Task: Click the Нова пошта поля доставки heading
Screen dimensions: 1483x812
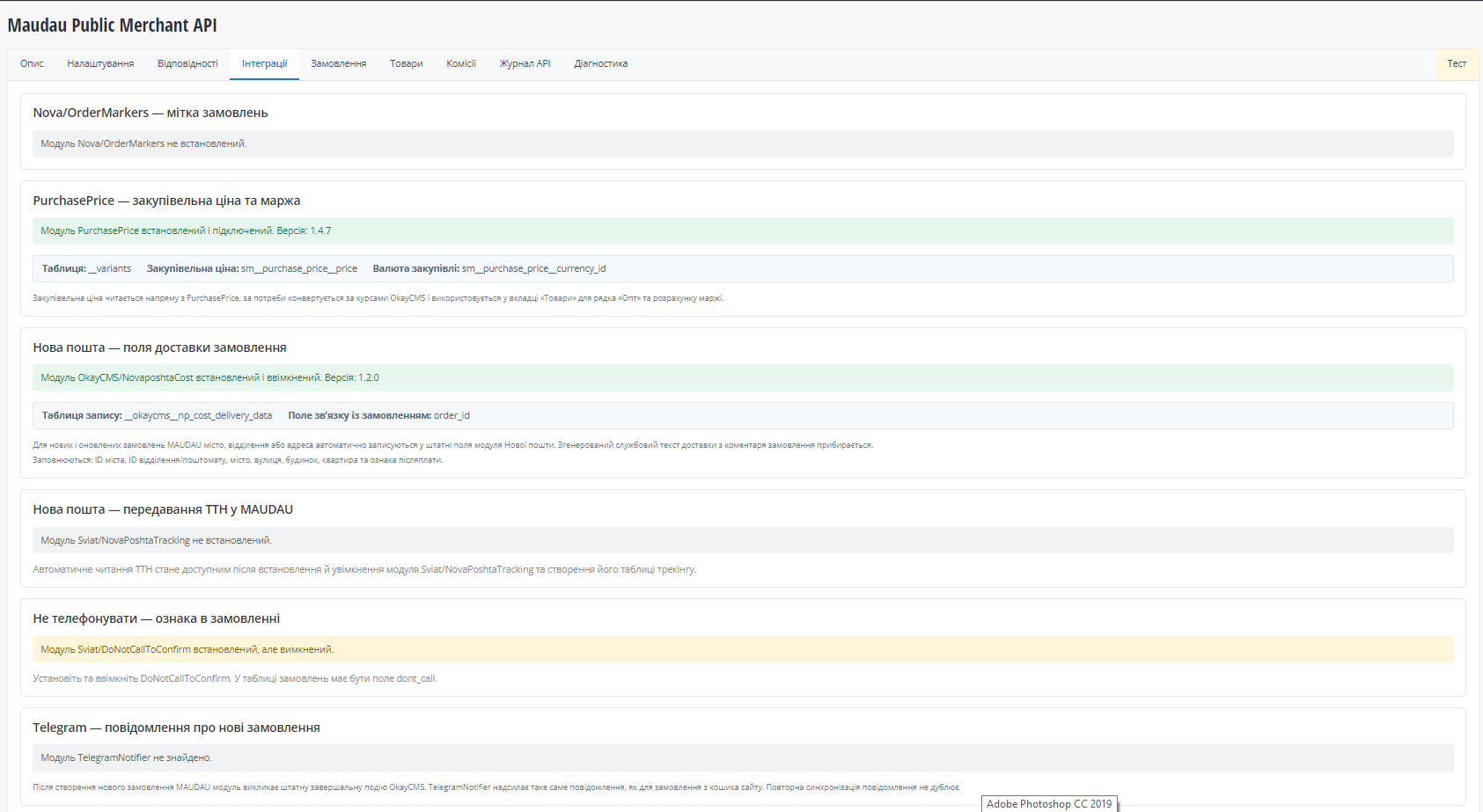Action: (x=159, y=347)
